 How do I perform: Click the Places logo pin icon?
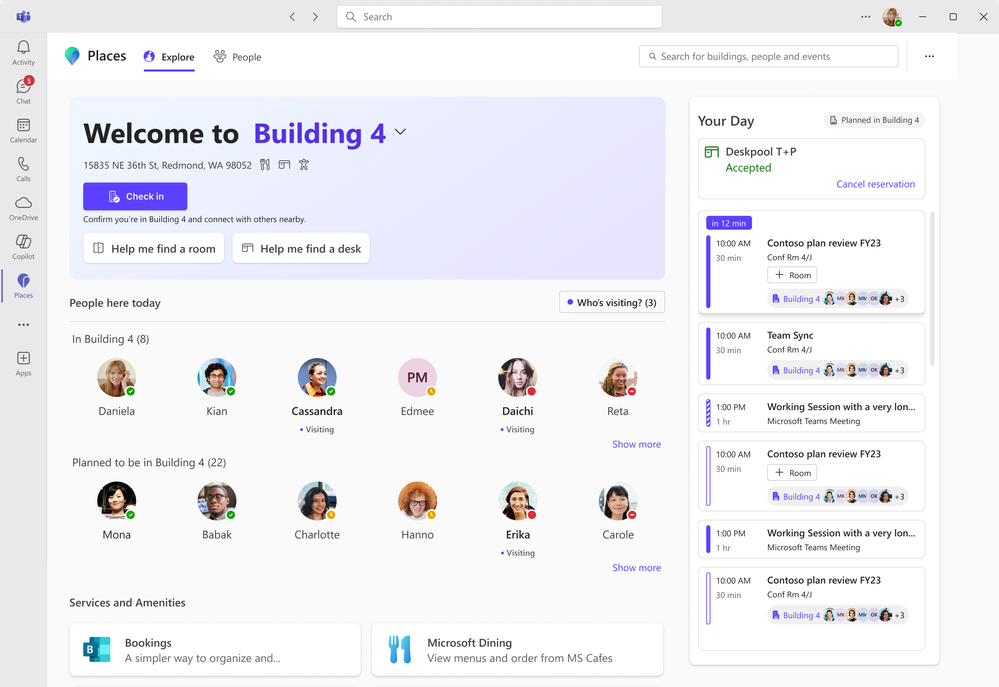(72, 56)
